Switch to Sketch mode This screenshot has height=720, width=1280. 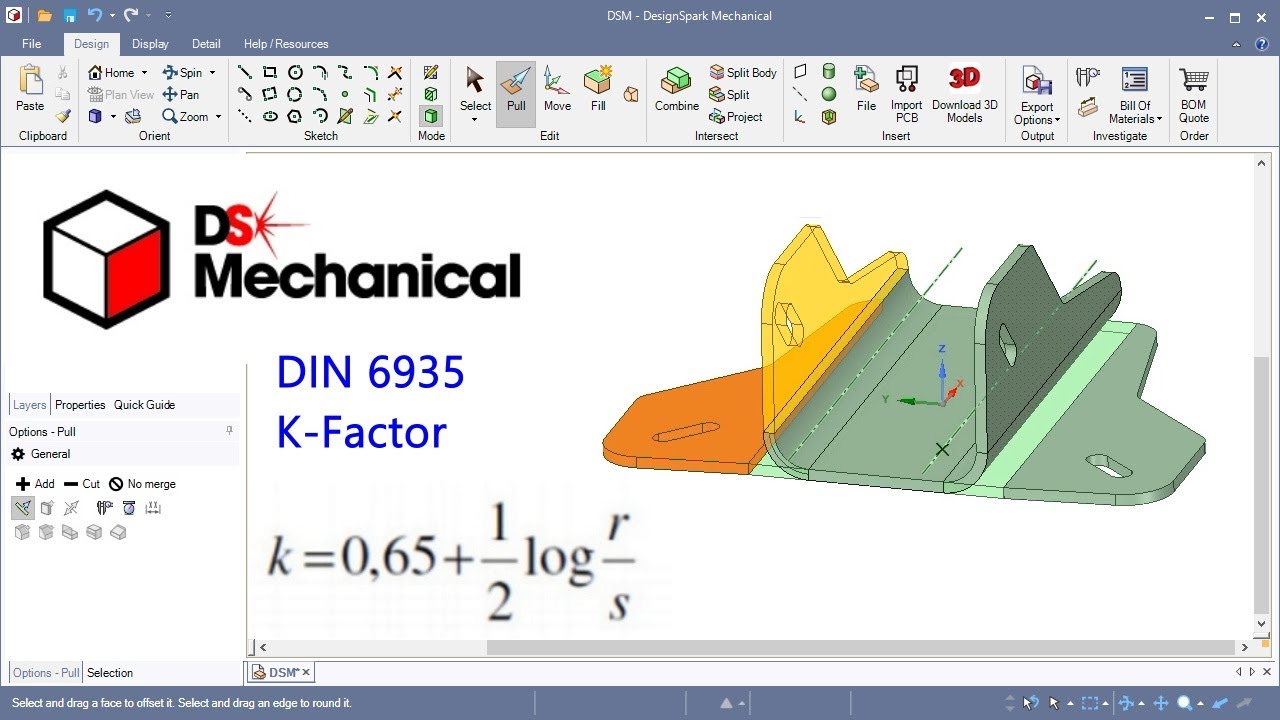(431, 72)
